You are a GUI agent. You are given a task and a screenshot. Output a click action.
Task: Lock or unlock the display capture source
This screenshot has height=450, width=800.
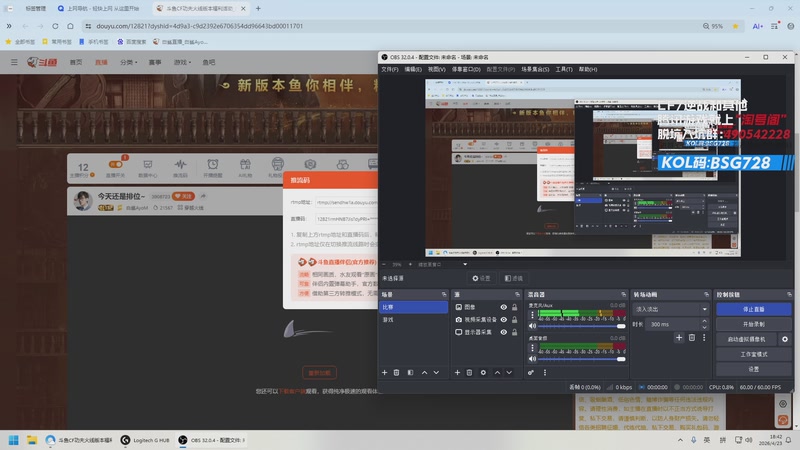click(514, 332)
